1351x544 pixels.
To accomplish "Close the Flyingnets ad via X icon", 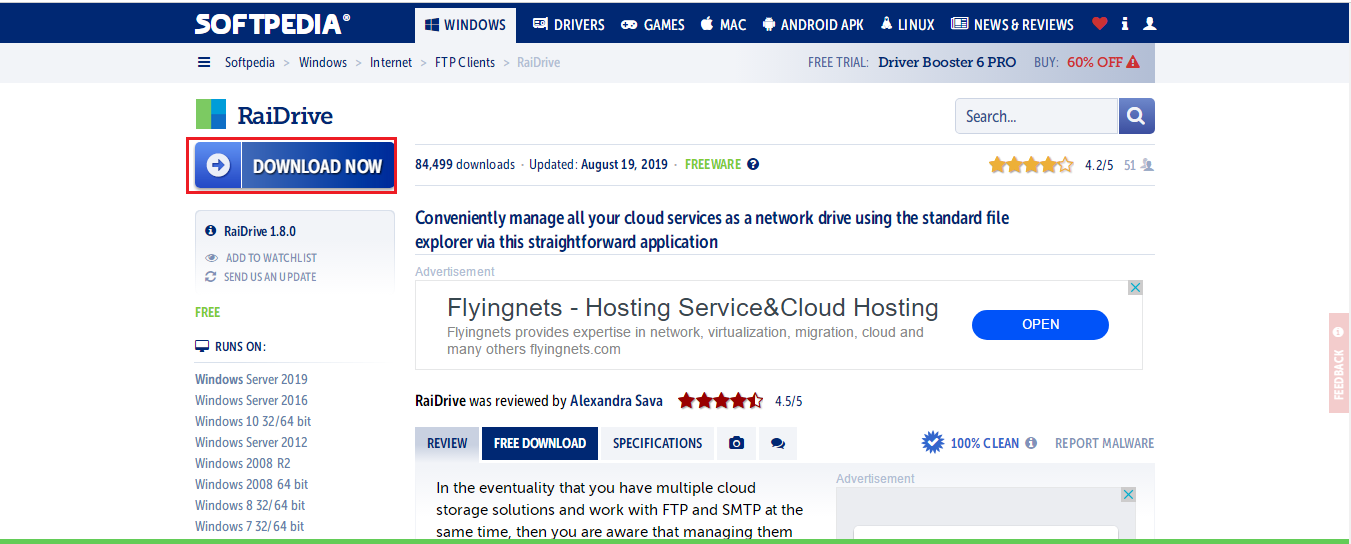I will 1135,287.
